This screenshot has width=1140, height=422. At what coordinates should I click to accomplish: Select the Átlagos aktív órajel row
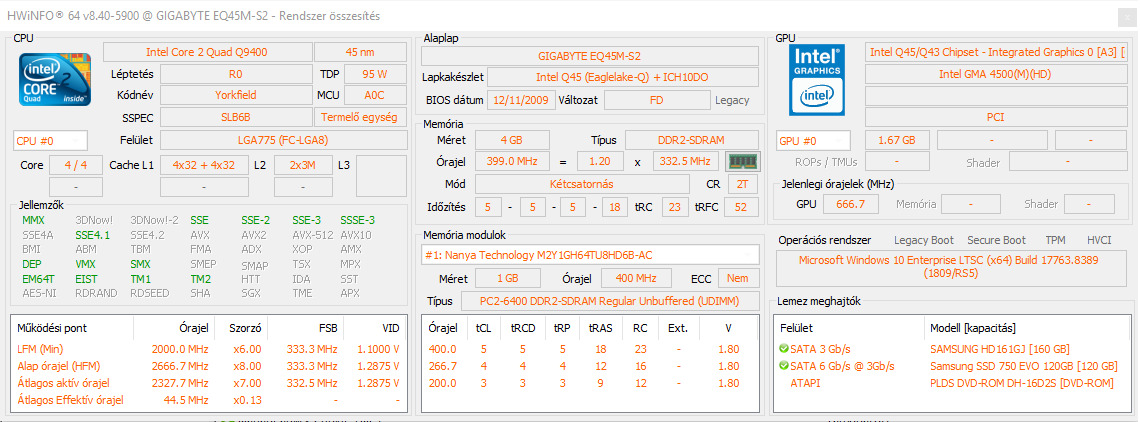tap(208, 383)
